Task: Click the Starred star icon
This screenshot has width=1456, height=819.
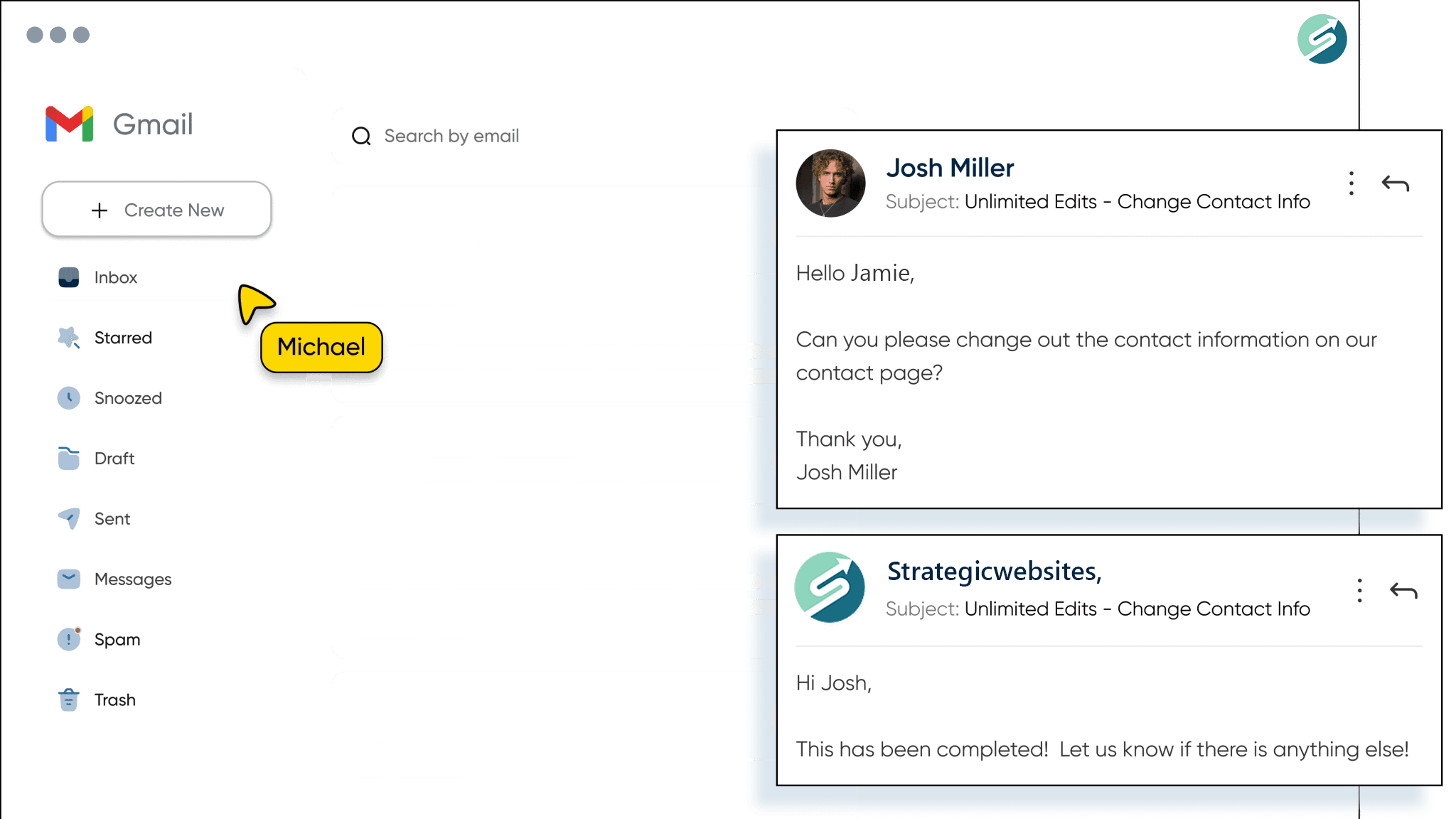Action: [x=68, y=338]
